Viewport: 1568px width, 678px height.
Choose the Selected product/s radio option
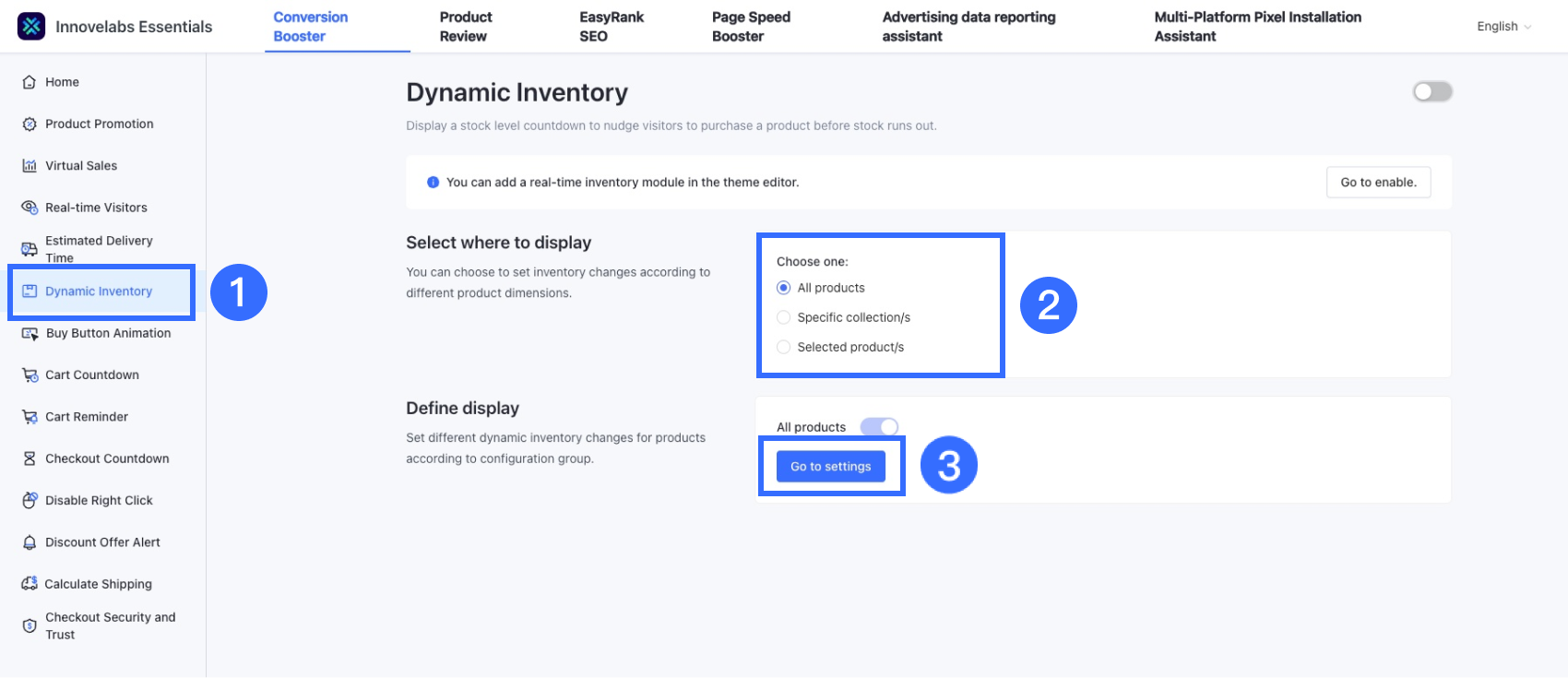pos(784,347)
